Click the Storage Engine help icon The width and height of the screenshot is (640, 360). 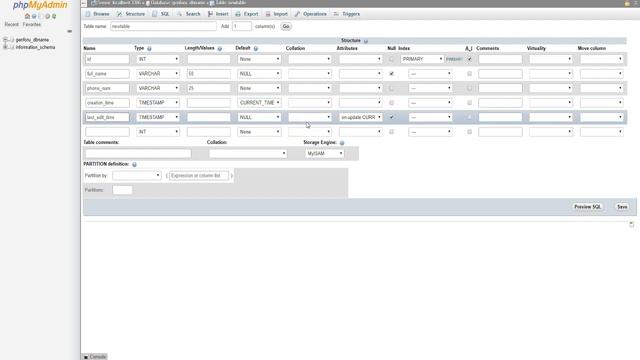pos(342,143)
